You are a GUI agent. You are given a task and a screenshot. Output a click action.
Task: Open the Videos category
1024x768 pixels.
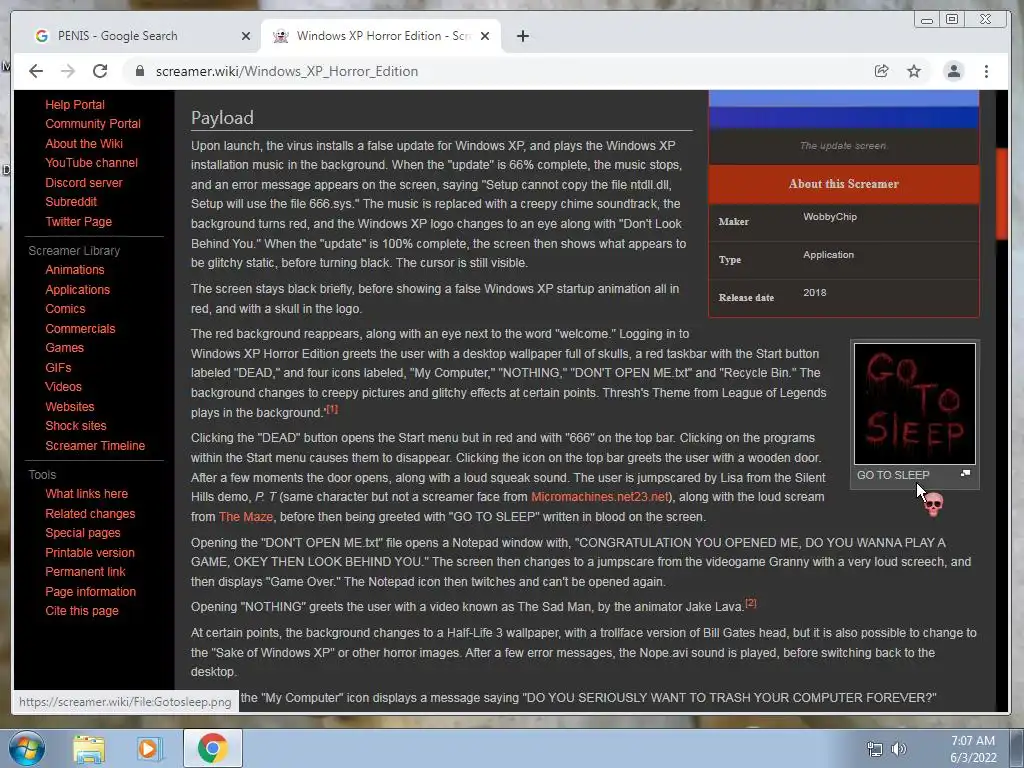pos(63,387)
